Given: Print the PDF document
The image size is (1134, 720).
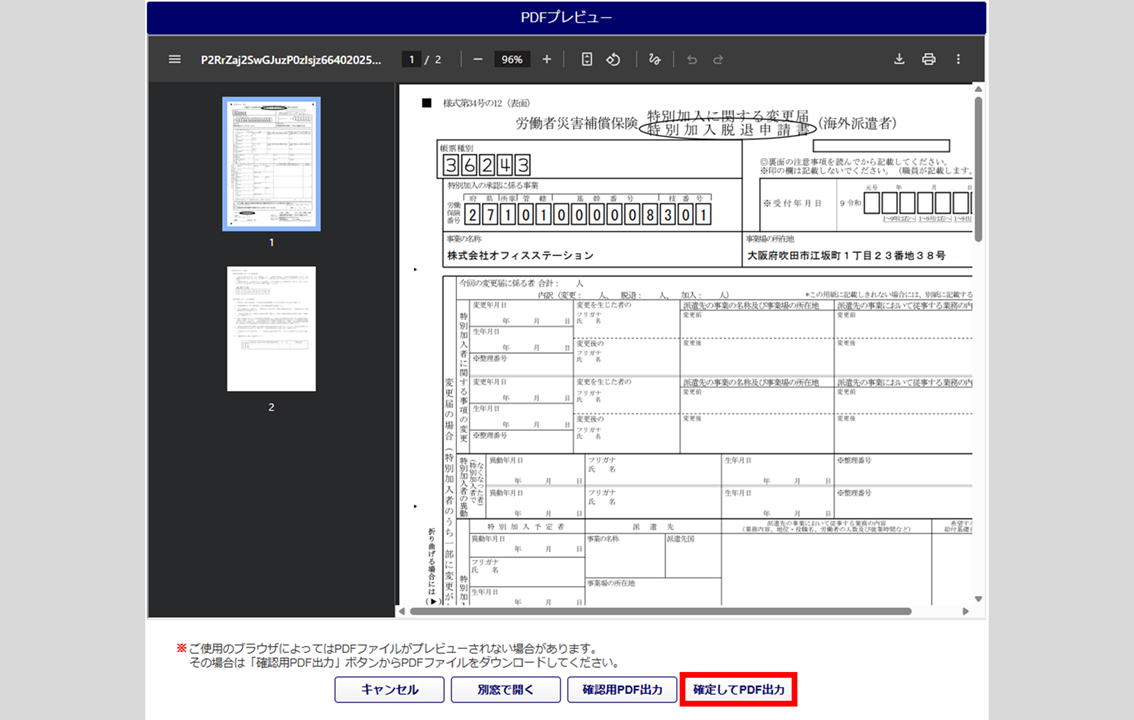Looking at the screenshot, I should click(929, 60).
